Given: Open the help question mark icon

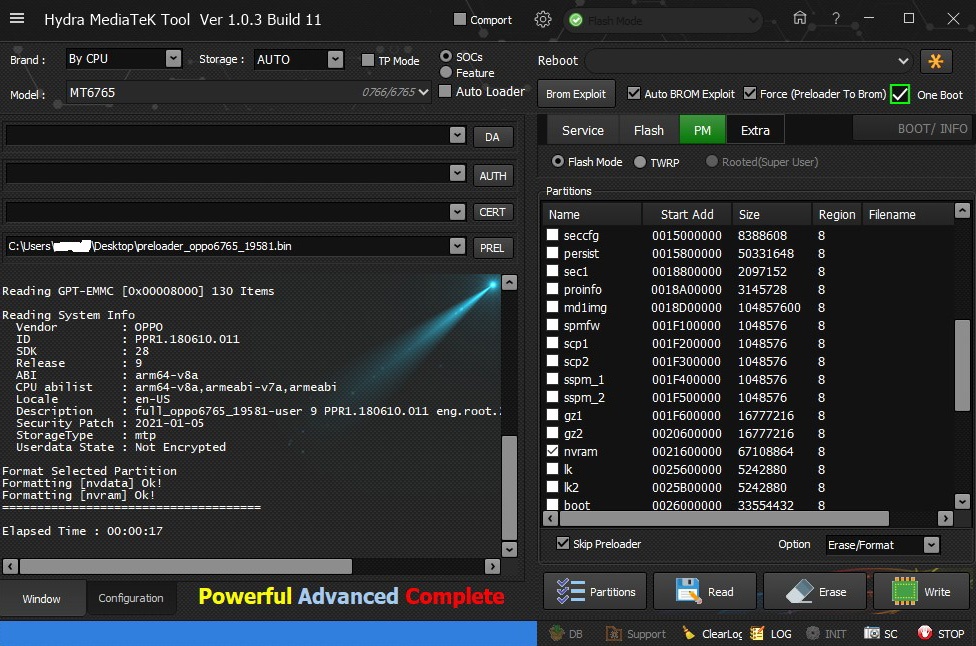Looking at the screenshot, I should point(836,19).
